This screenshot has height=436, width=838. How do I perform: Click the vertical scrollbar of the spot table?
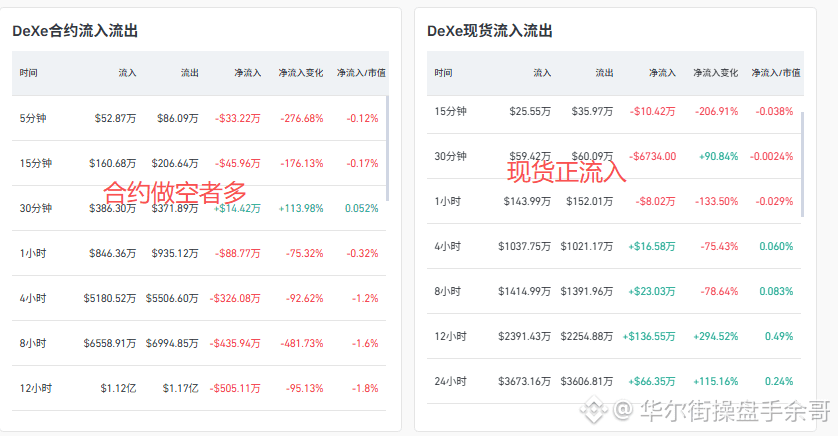(x=802, y=164)
